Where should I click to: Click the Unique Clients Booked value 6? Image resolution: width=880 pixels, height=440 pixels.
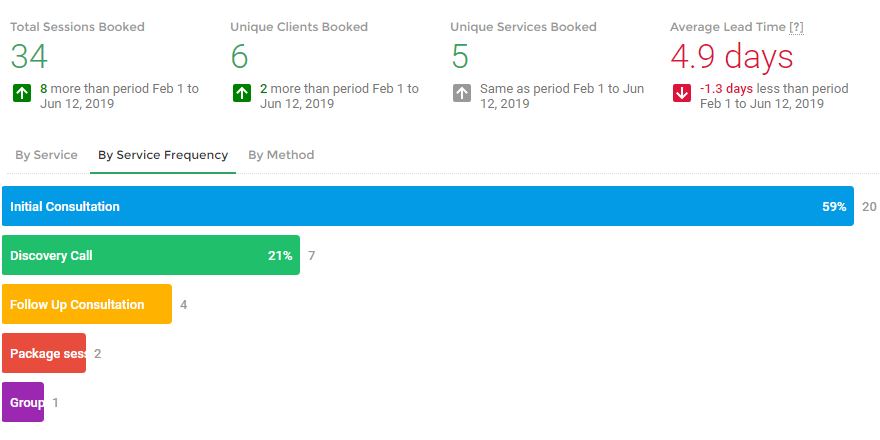(x=240, y=56)
